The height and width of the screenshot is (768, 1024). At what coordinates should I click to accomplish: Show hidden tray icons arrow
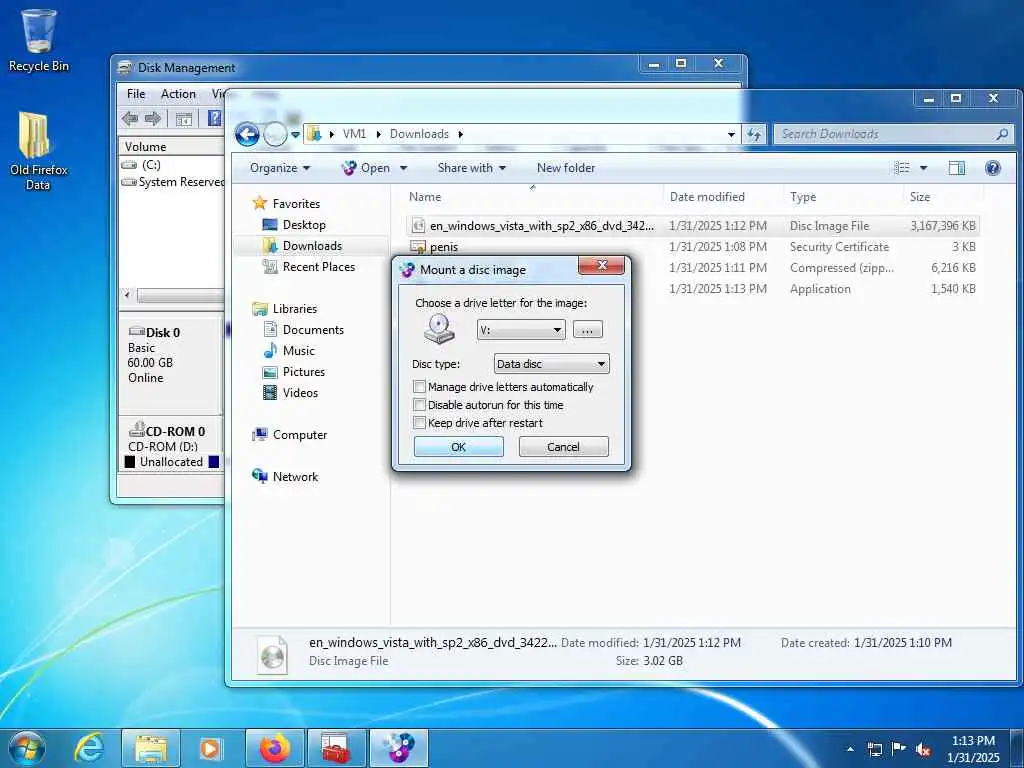[x=850, y=749]
